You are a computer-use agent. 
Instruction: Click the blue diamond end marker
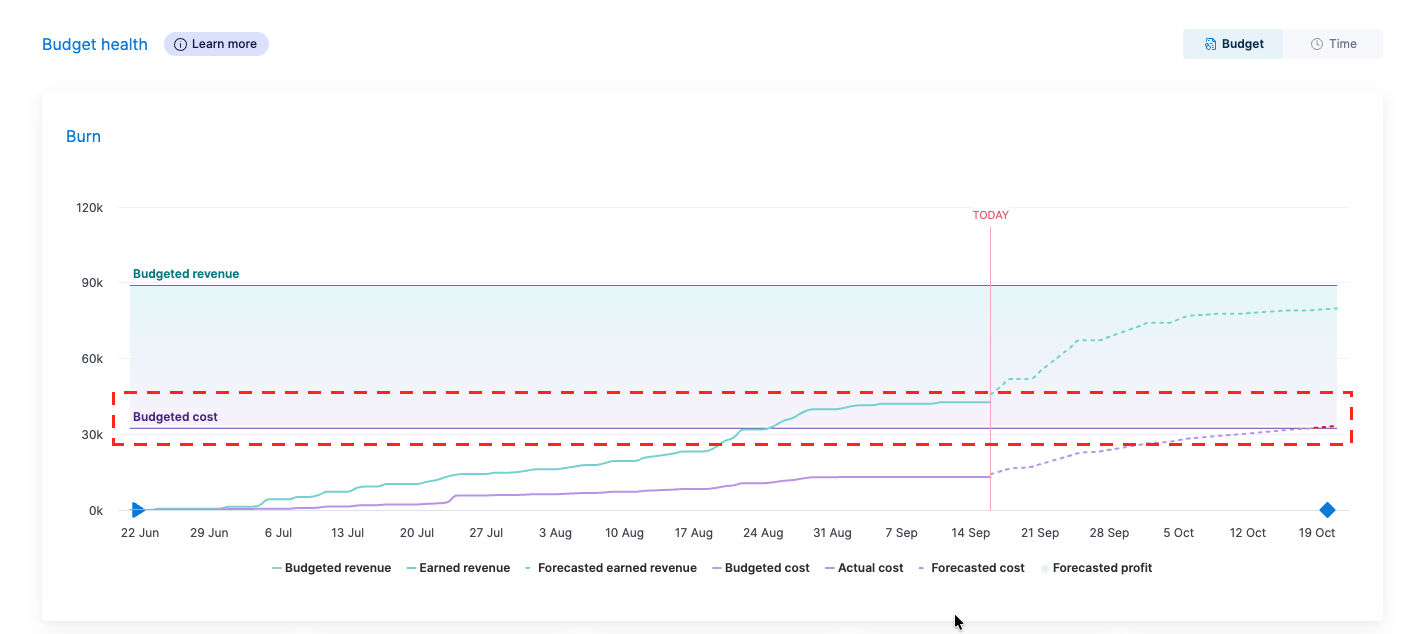pos(1327,510)
